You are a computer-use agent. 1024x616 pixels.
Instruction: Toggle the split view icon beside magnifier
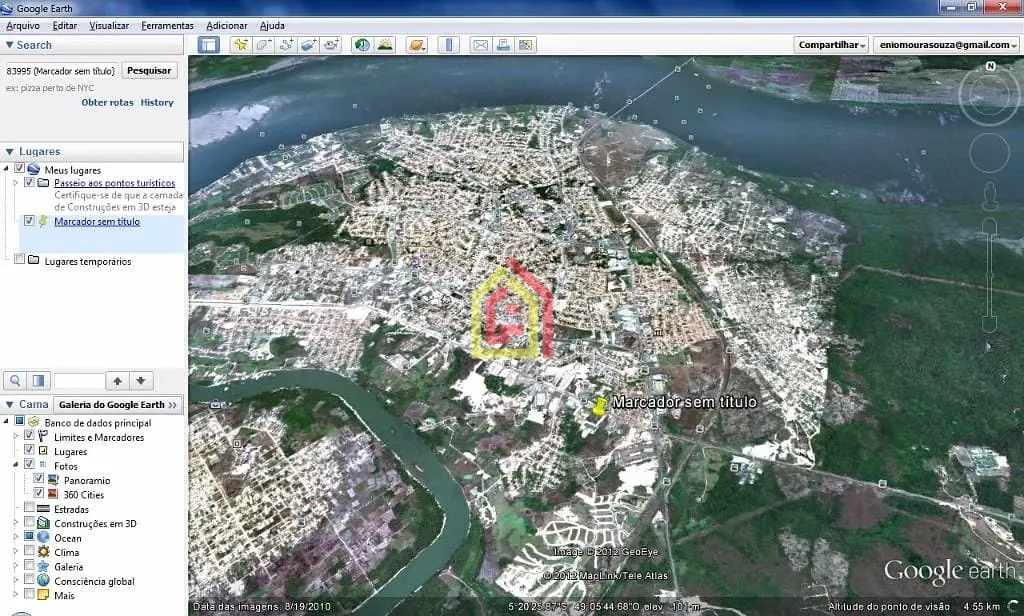(38, 380)
